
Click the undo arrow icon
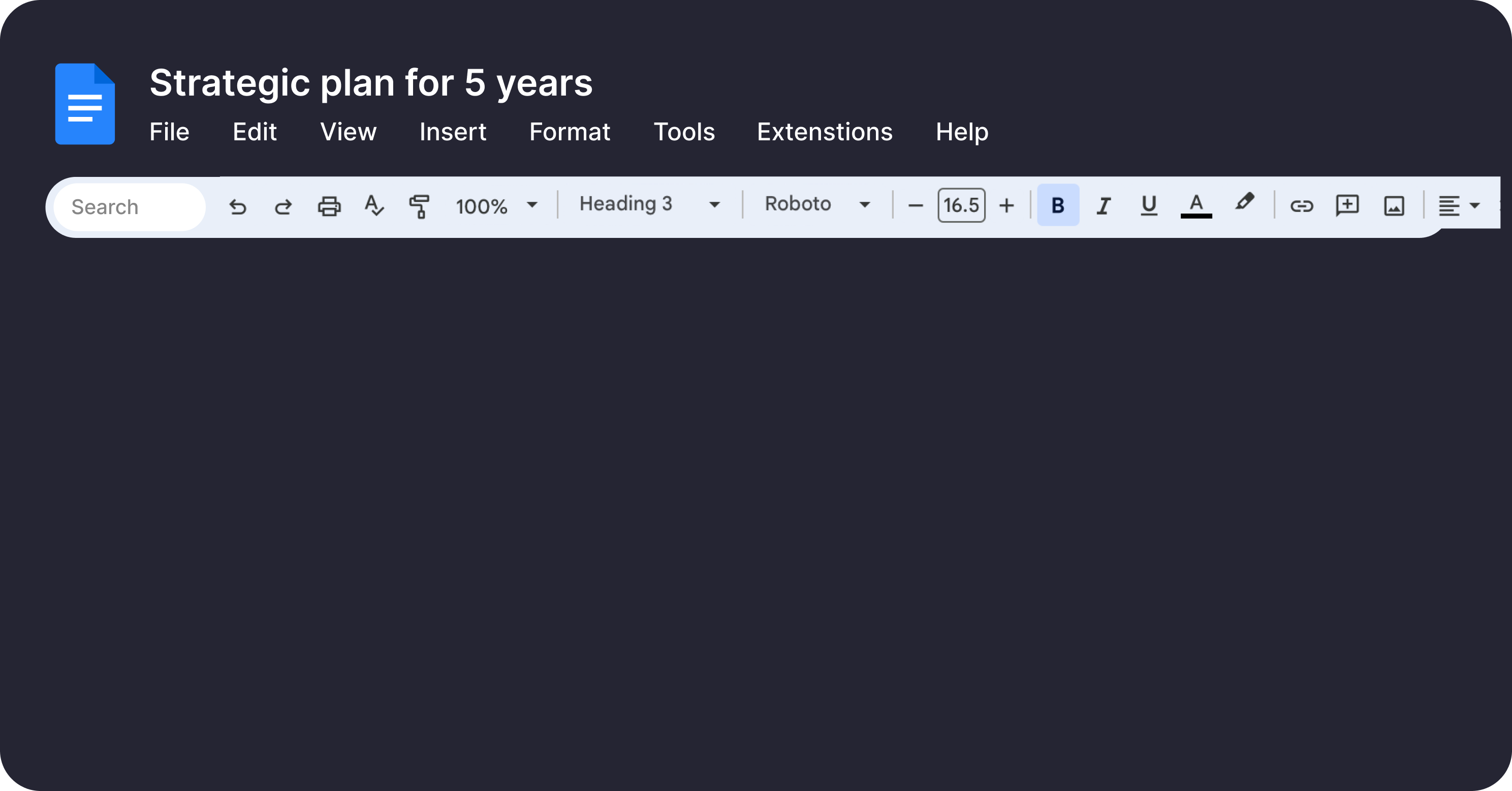click(238, 206)
